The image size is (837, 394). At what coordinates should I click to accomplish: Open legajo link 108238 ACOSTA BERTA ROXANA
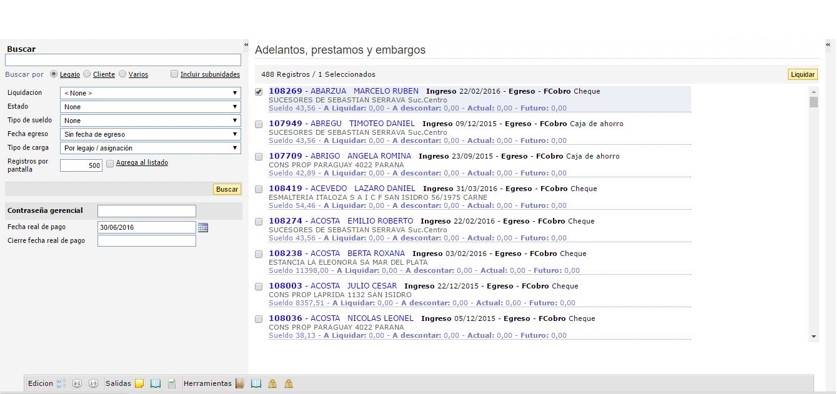(x=337, y=253)
